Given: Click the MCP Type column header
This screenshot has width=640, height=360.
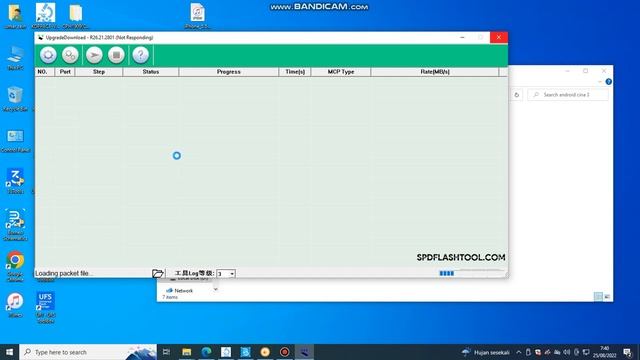Looking at the screenshot, I should (x=341, y=72).
